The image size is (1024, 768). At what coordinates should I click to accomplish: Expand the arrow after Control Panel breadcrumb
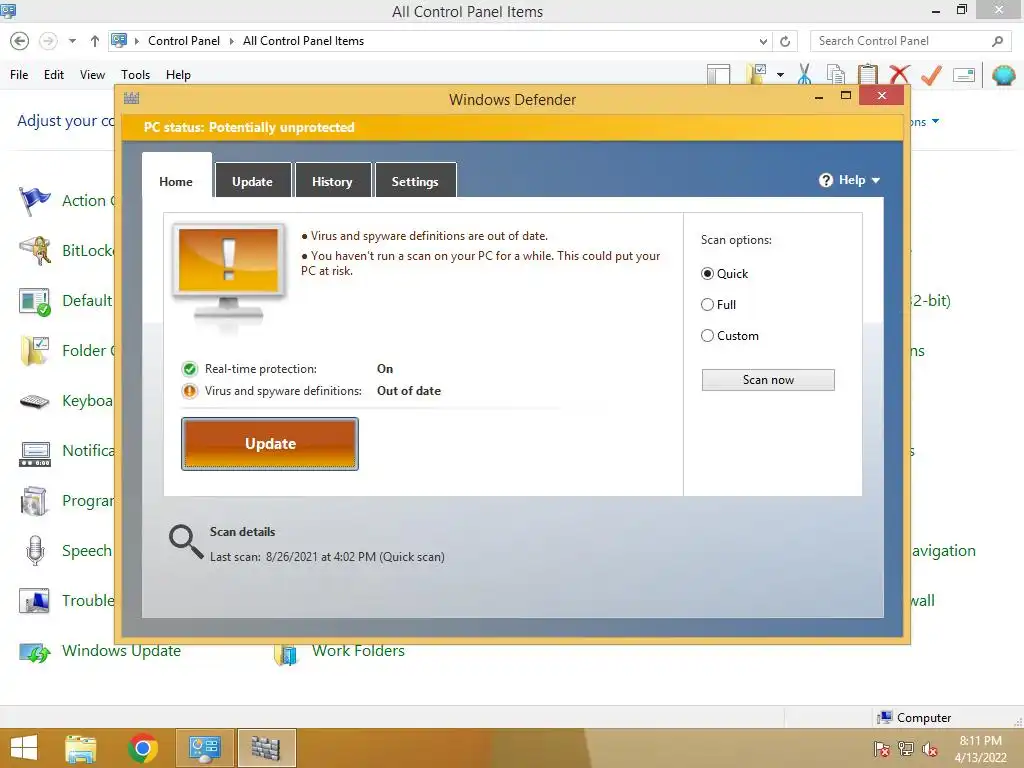(x=231, y=41)
